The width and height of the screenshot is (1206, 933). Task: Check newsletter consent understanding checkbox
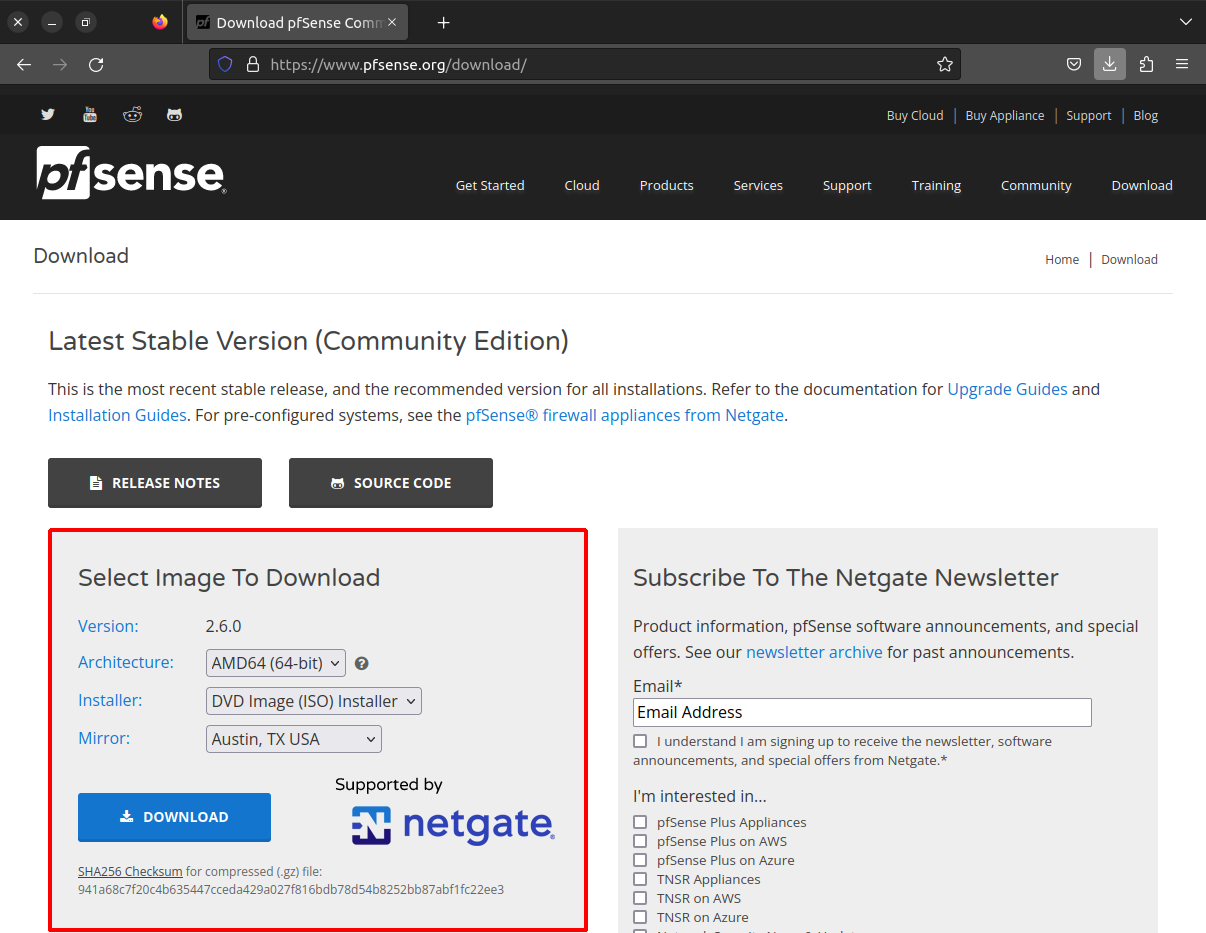(x=640, y=742)
